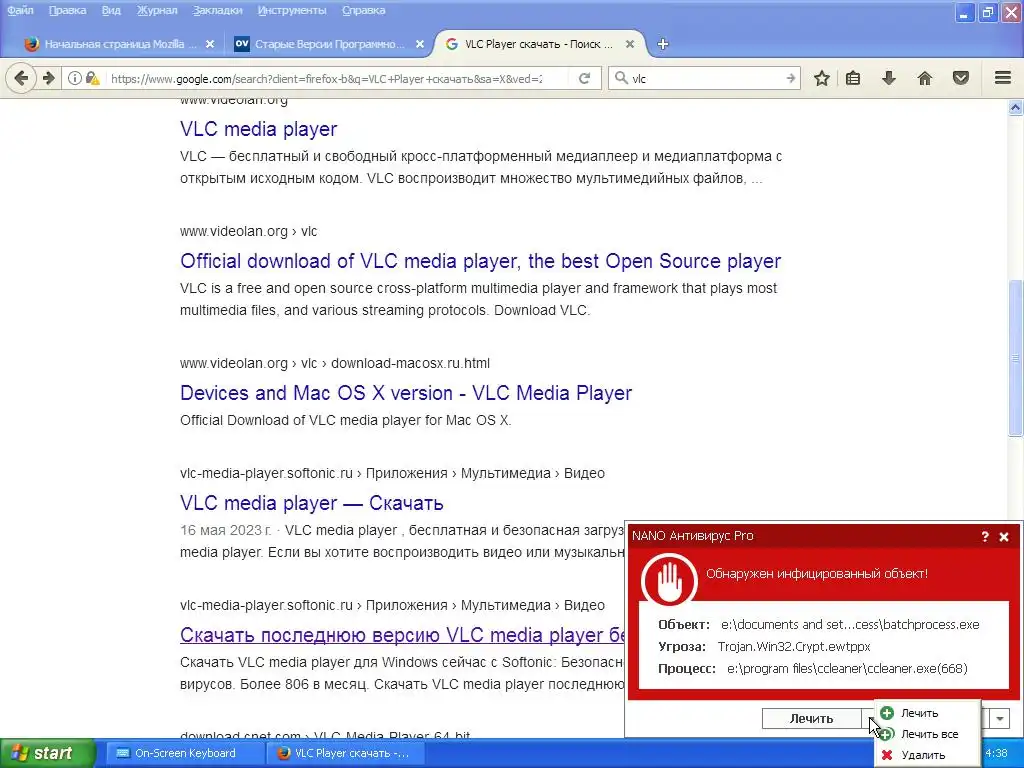Open the Firefox hamburger menu
This screenshot has width=1024, height=768.
pyautogui.click(x=1003, y=78)
